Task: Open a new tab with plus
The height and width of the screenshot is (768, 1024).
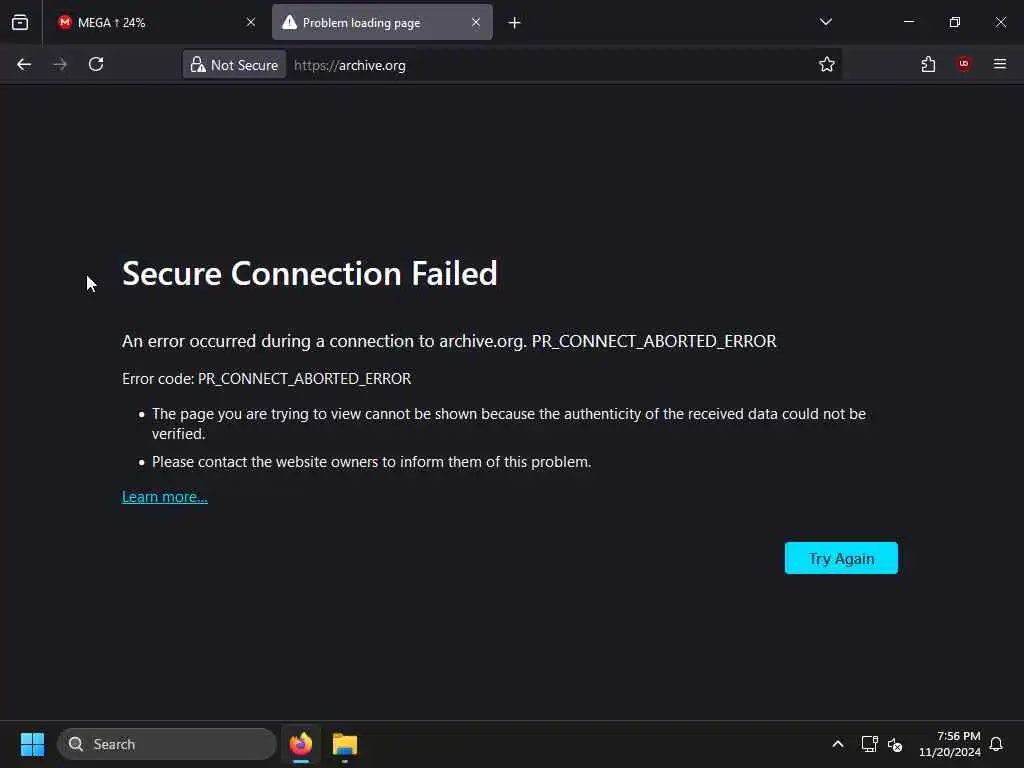Action: tap(515, 23)
